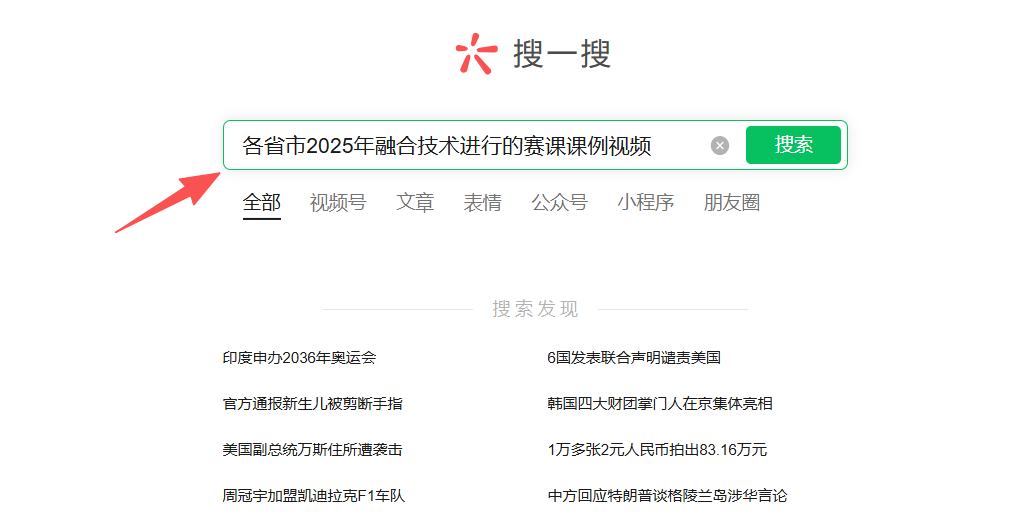Clear the search box text

(720, 146)
